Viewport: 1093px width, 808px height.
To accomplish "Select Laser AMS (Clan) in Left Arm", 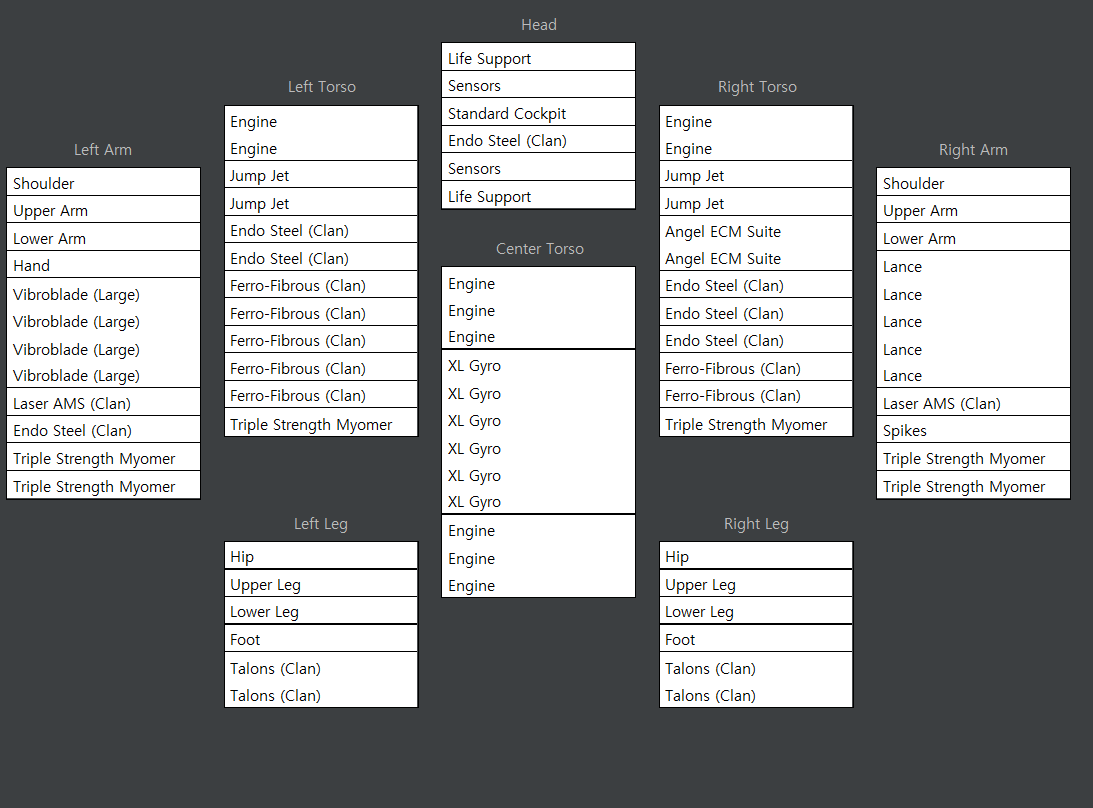I will point(103,403).
